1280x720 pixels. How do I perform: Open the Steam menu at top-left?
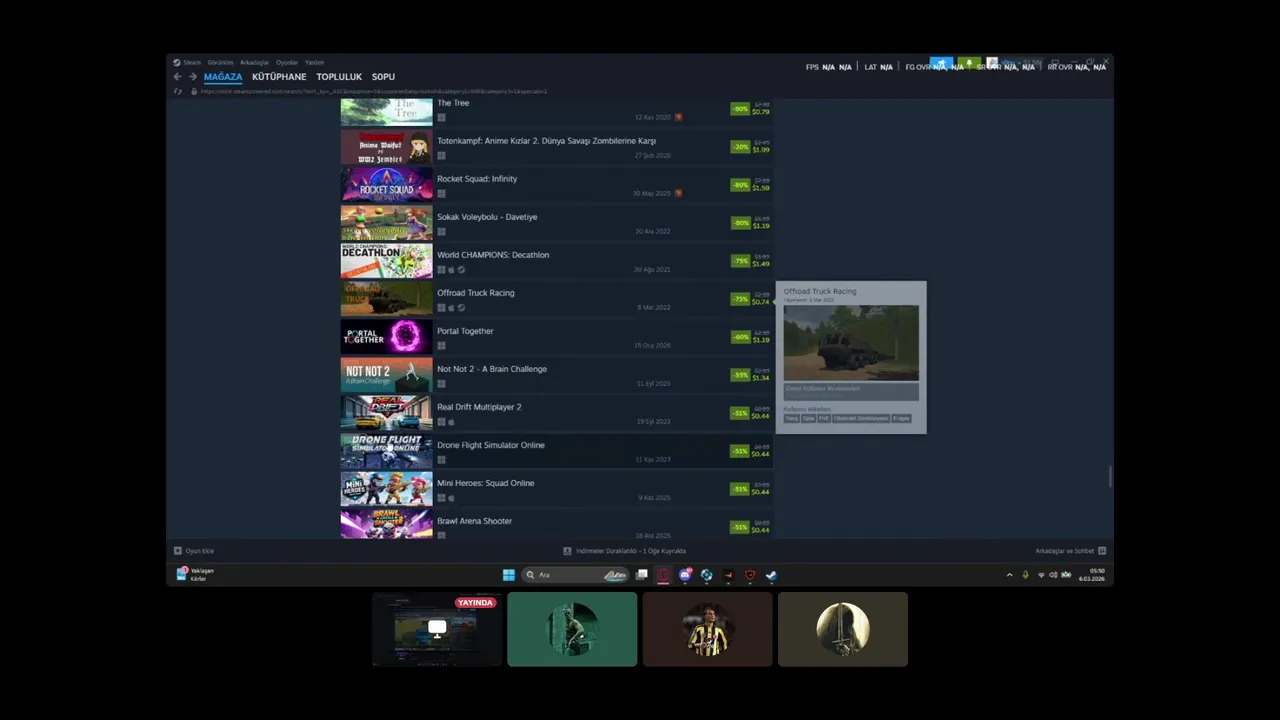tap(186, 62)
